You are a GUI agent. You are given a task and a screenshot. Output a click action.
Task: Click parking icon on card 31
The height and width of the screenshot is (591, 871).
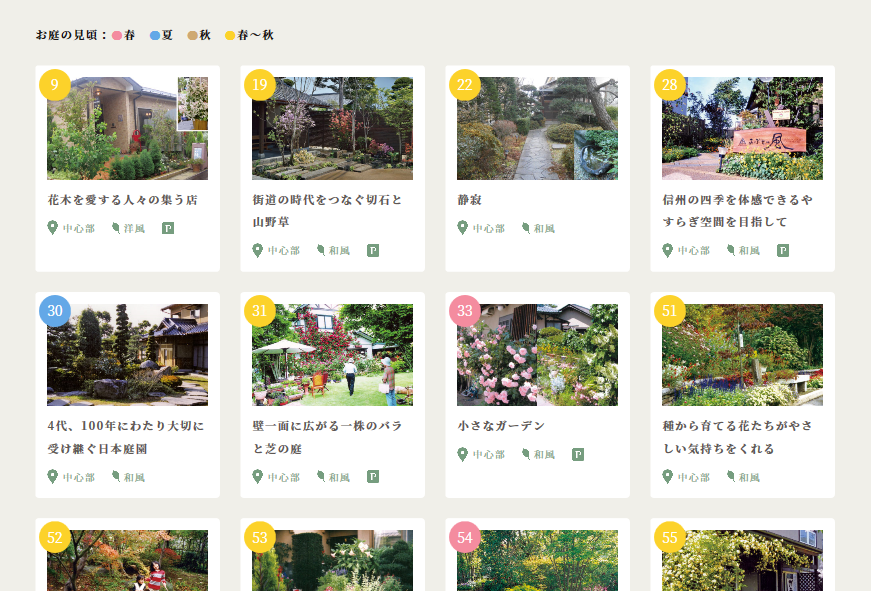point(373,477)
